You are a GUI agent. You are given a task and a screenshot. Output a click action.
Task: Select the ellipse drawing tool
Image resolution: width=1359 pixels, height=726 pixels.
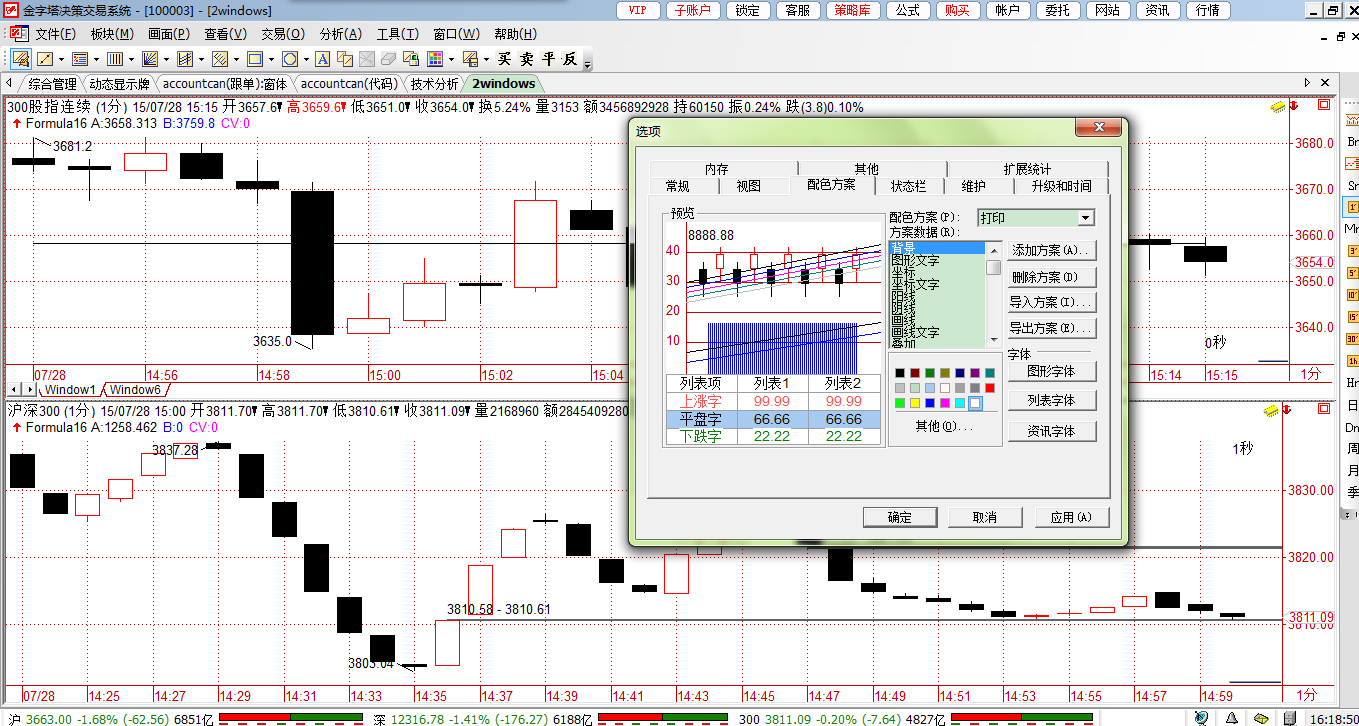pos(289,59)
